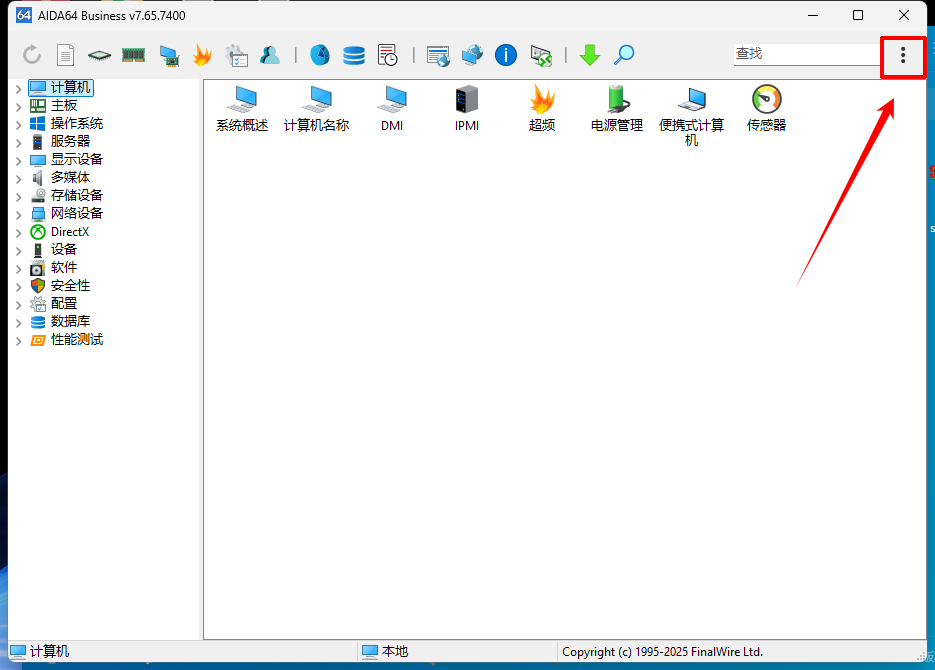Expand the 数据库 tree node
The height and width of the screenshot is (670, 935).
(18, 322)
